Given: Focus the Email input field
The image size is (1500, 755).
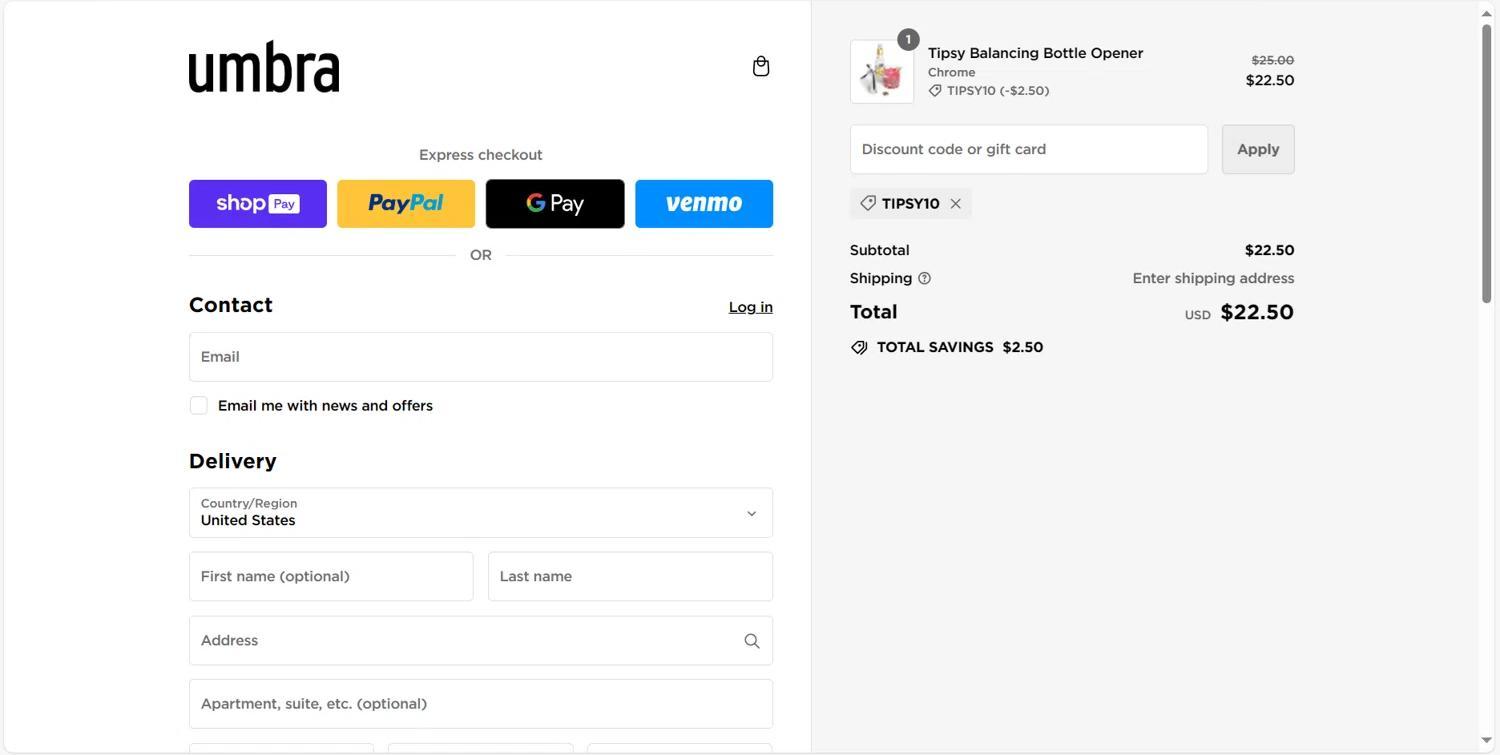Looking at the screenshot, I should (x=481, y=357).
